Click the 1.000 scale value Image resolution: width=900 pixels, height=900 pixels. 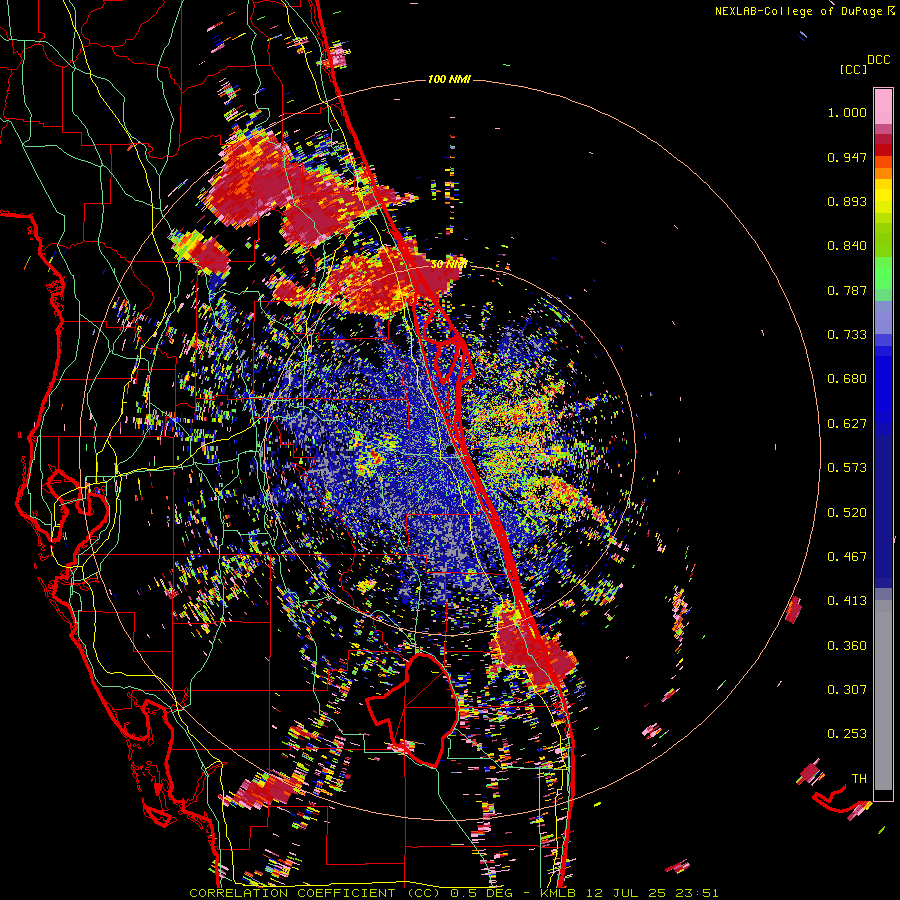847,112
